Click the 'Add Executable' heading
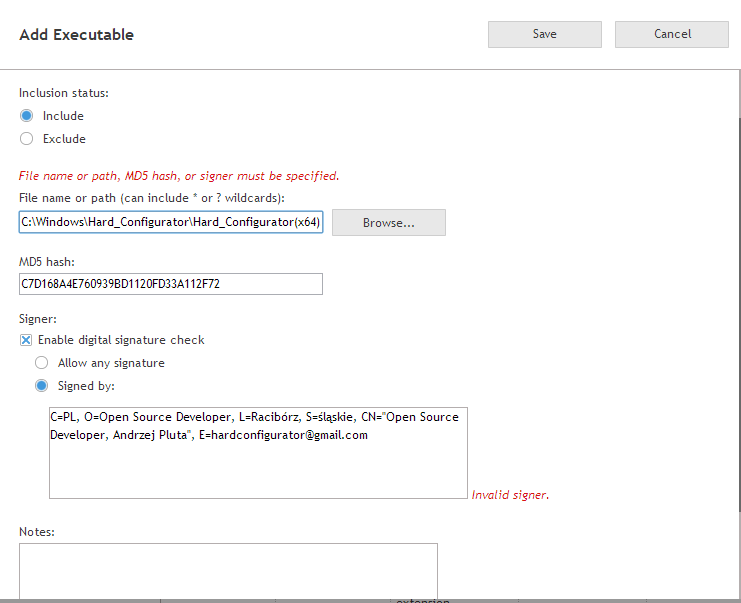 (77, 34)
